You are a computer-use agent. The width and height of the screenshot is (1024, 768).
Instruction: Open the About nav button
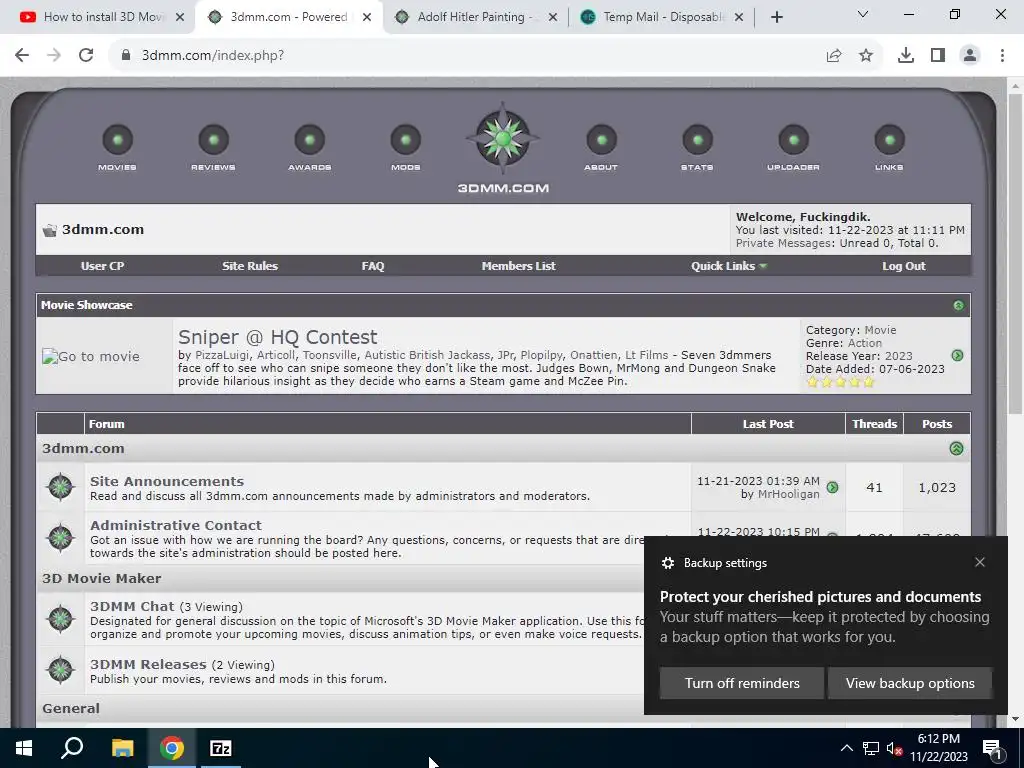tap(601, 147)
